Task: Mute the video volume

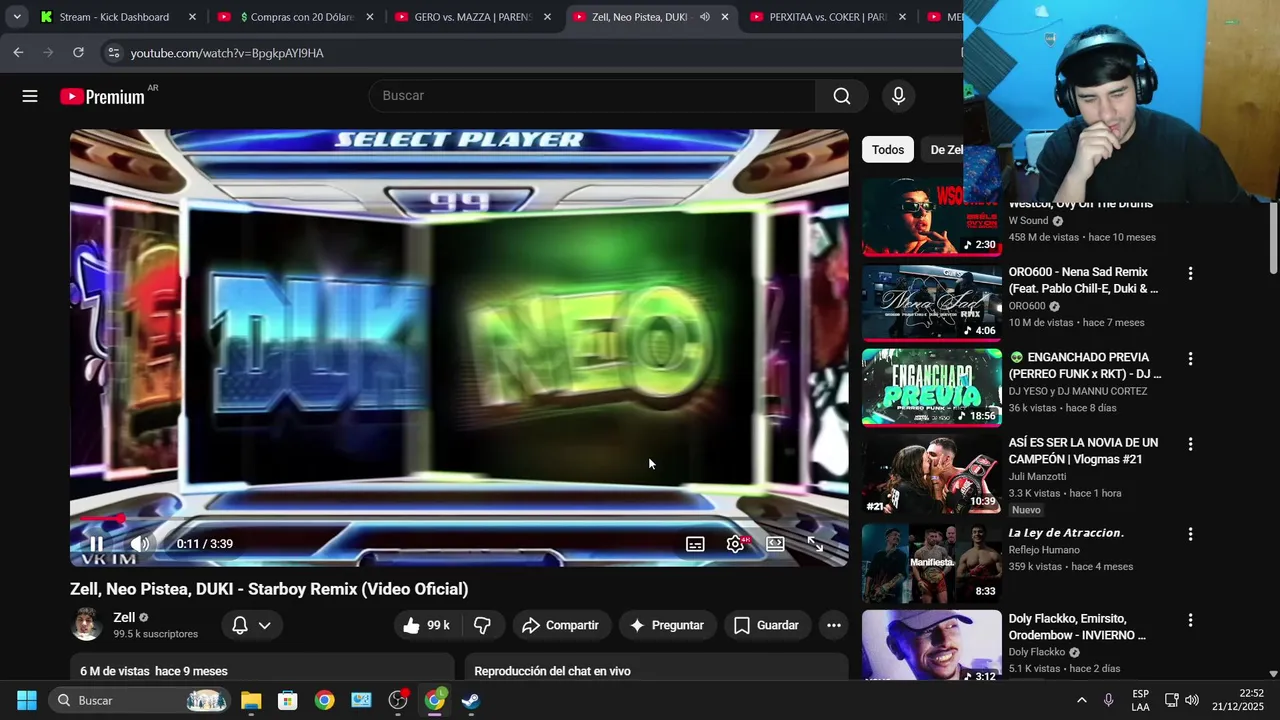Action: click(140, 544)
